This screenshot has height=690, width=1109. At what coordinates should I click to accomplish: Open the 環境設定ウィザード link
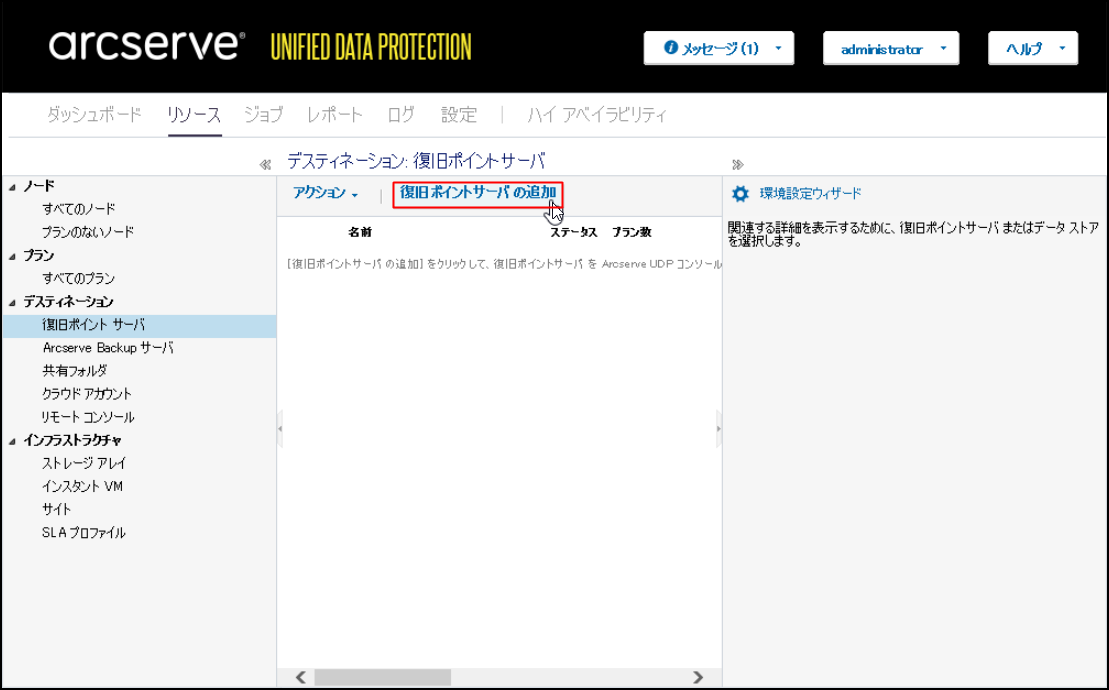(x=810, y=194)
